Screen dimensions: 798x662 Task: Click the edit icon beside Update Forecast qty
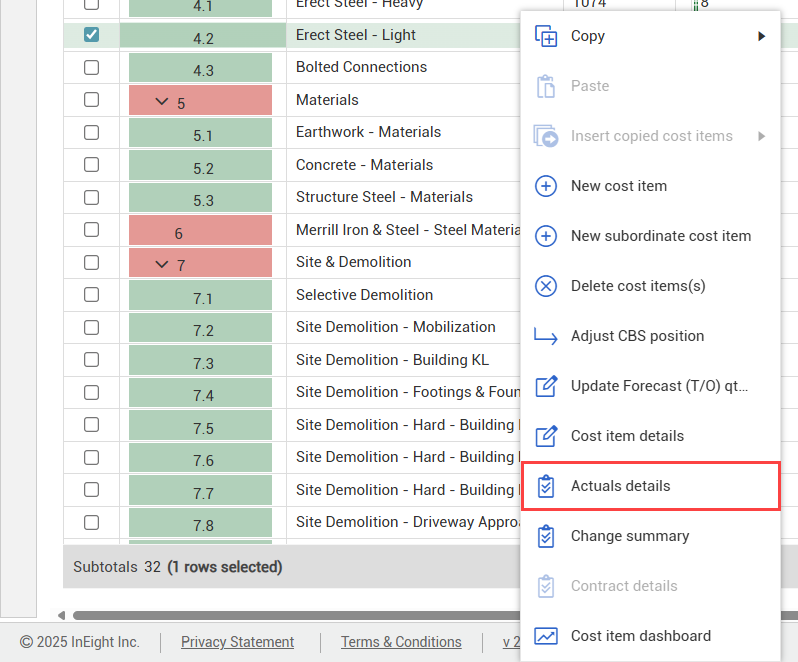[546, 386]
